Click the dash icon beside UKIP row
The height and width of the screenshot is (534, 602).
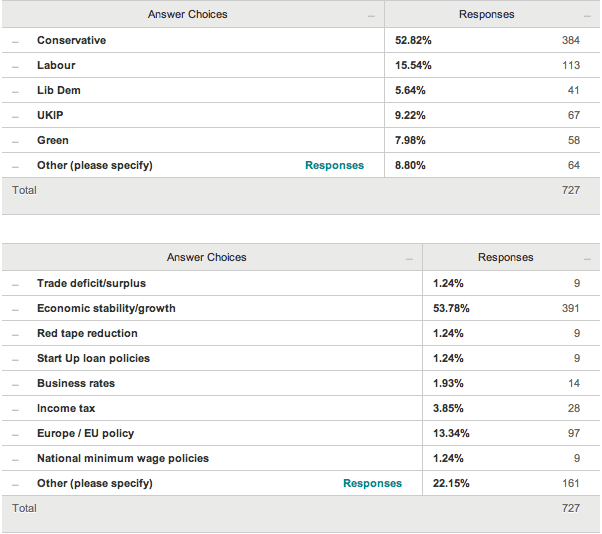pyautogui.click(x=16, y=116)
